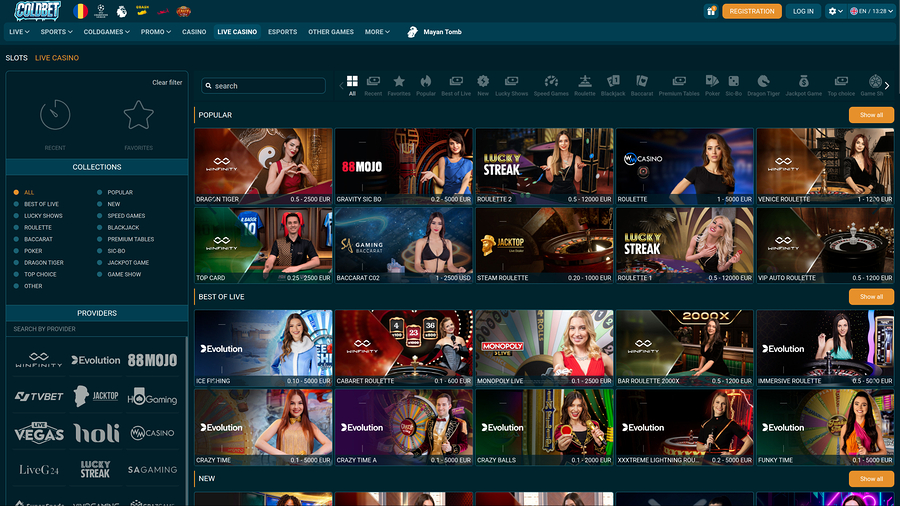Expand the PROMO menu dropdown

pyautogui.click(x=156, y=32)
